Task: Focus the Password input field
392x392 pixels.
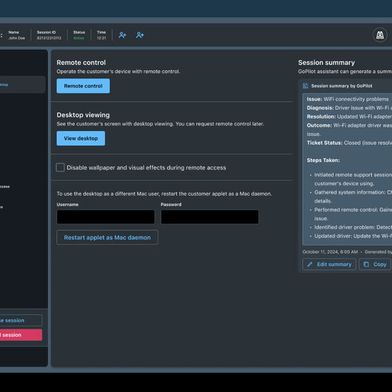Action: coord(210,217)
